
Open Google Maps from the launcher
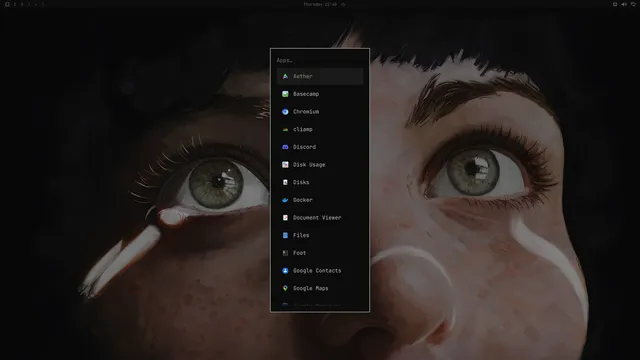coord(320,288)
